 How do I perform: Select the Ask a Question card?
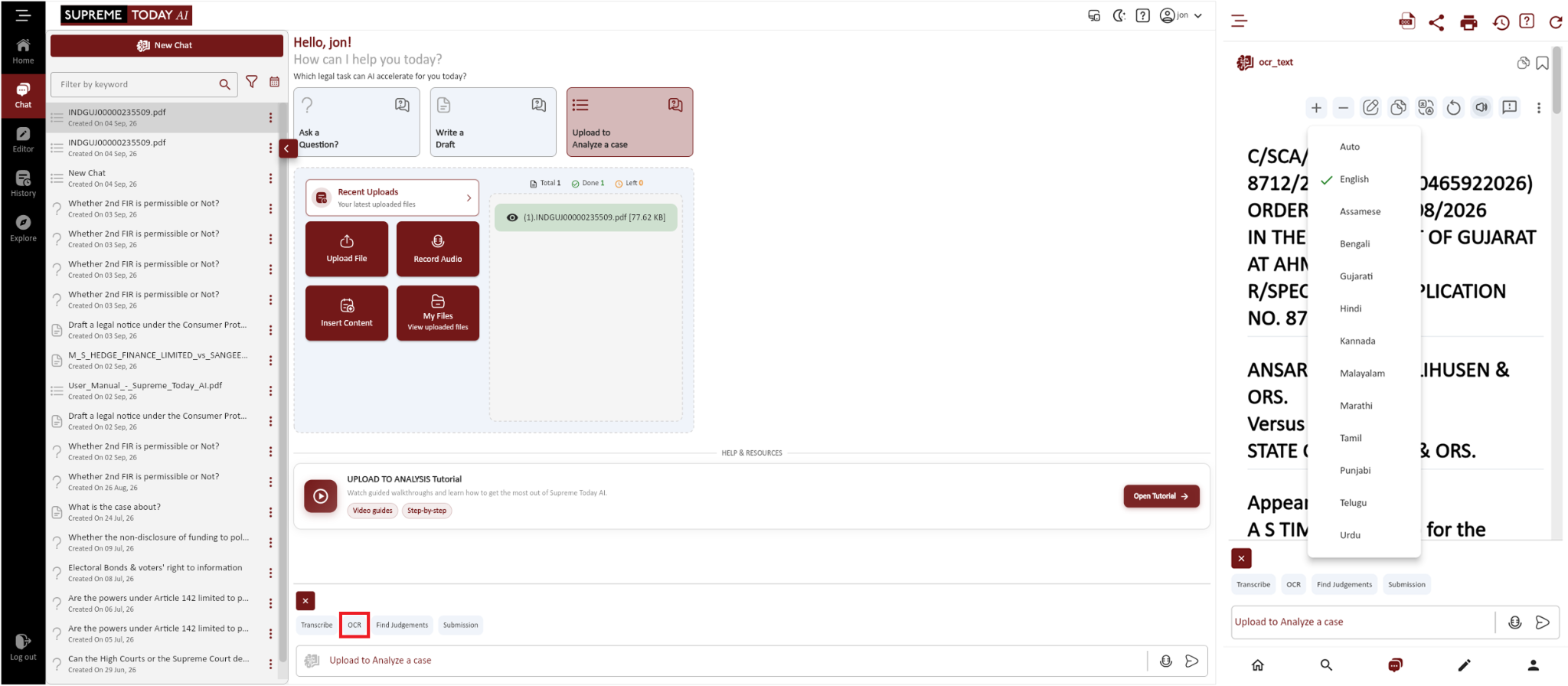click(x=357, y=122)
